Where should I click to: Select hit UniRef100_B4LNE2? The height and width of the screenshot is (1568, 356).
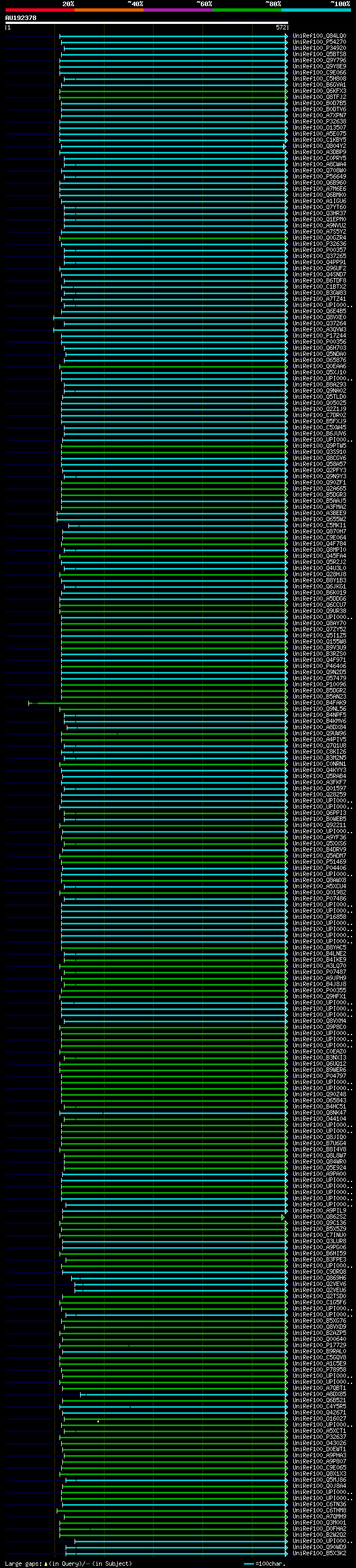pyautogui.click(x=319, y=954)
